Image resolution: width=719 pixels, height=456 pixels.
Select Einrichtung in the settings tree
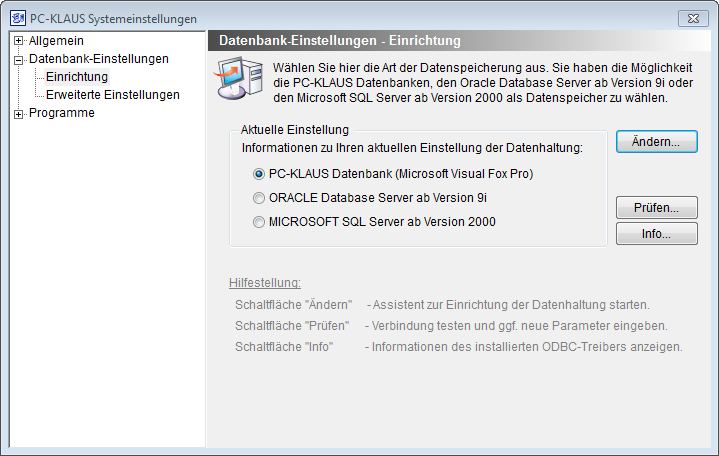coord(77,77)
